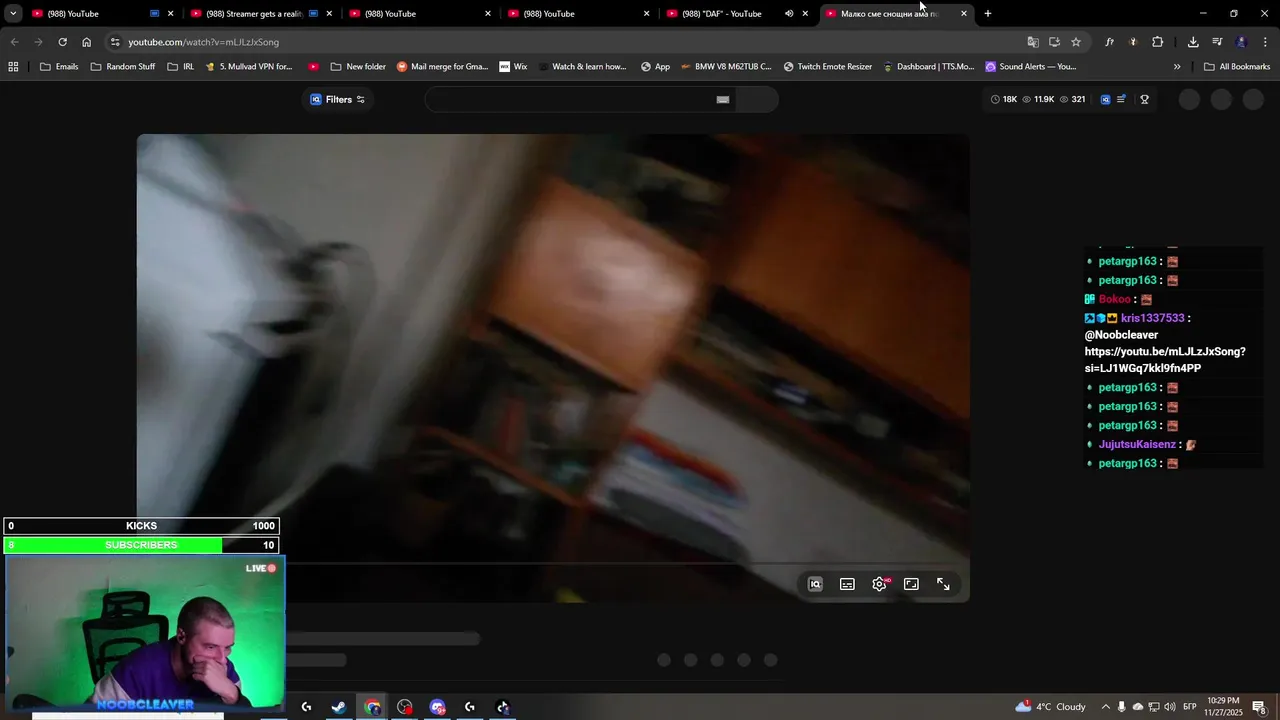
Task: Open the Extensions puzzle icon
Action: (x=1158, y=42)
